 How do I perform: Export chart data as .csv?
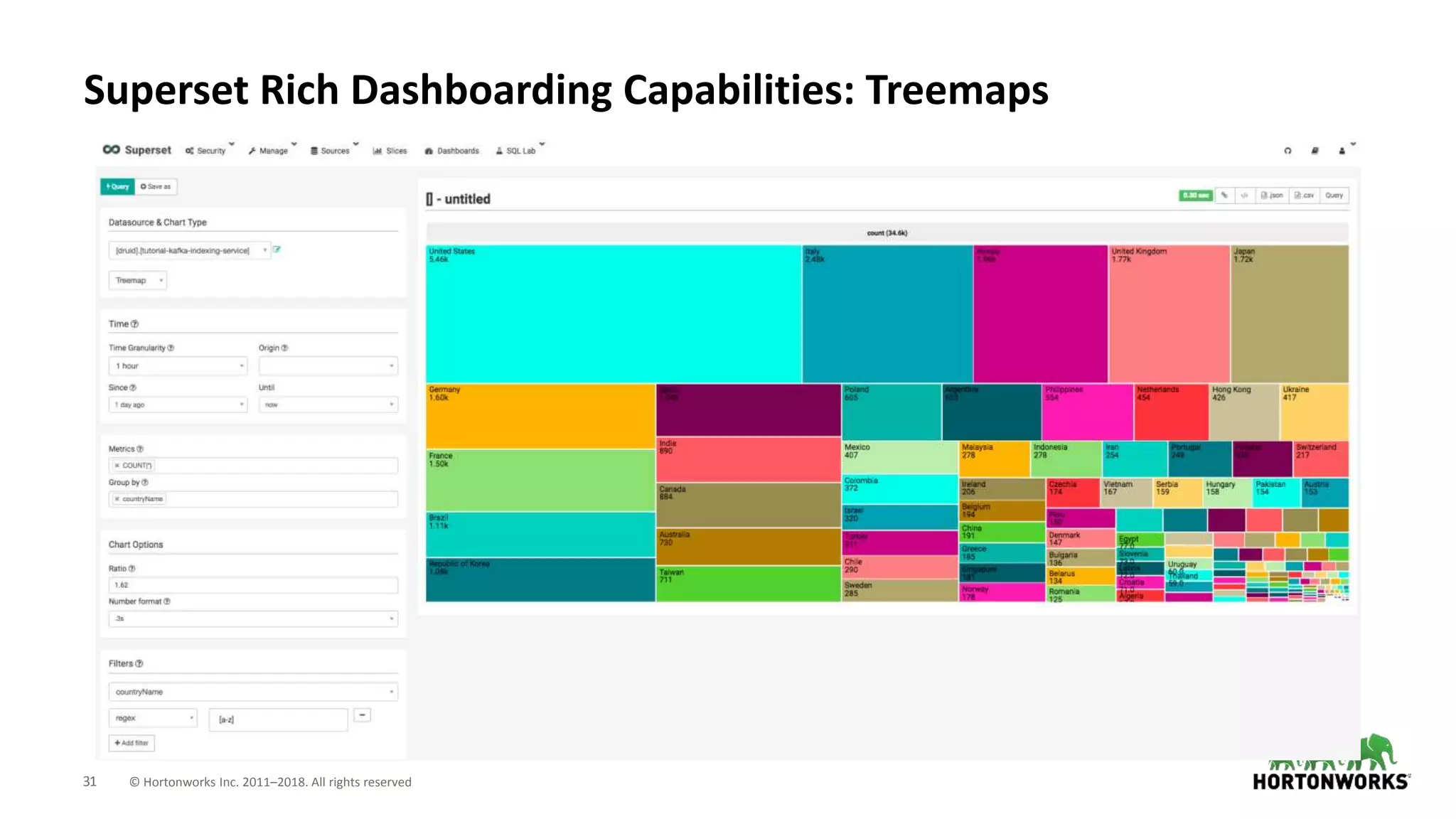1305,195
